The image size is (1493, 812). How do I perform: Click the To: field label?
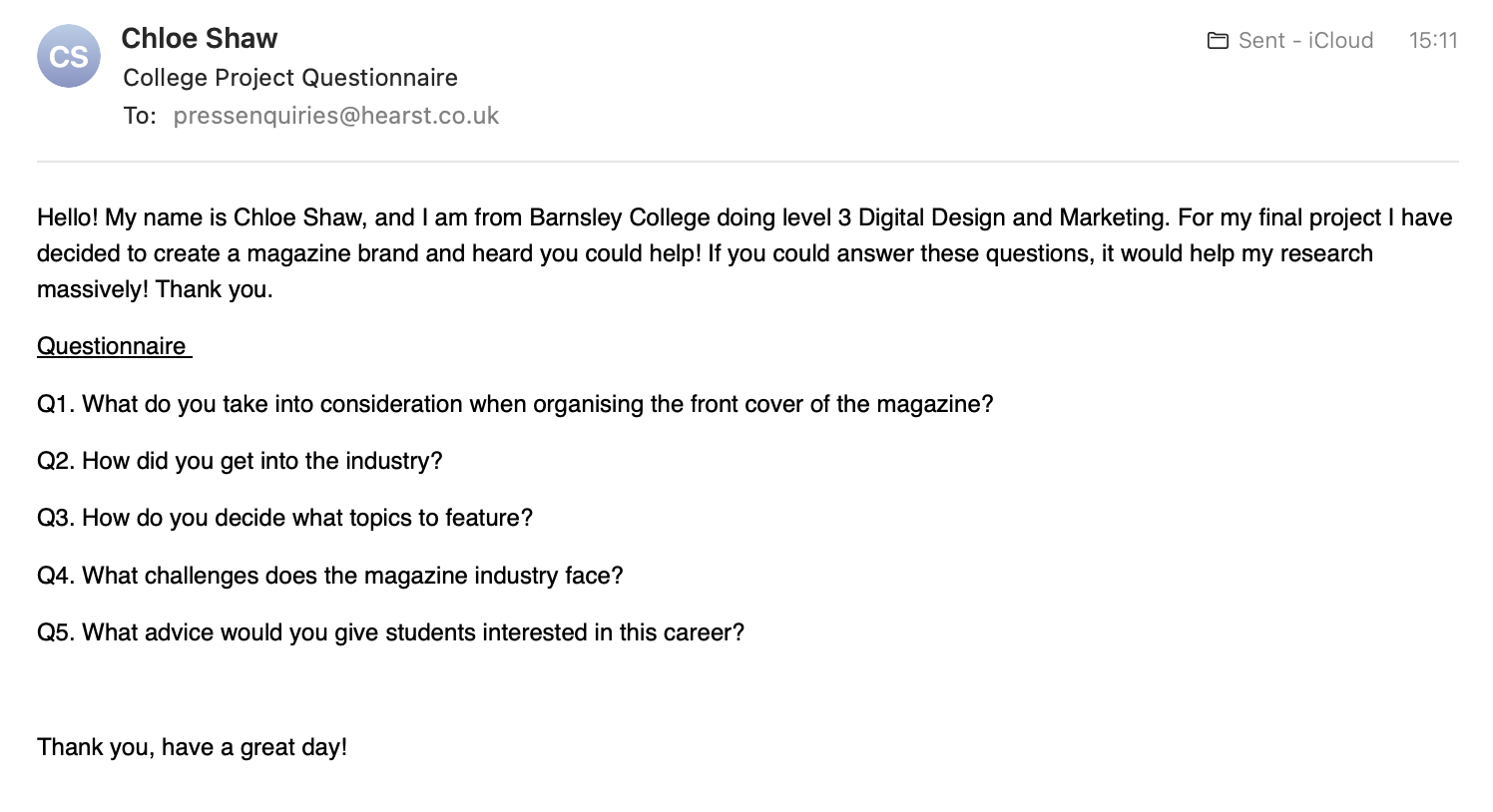tap(140, 116)
